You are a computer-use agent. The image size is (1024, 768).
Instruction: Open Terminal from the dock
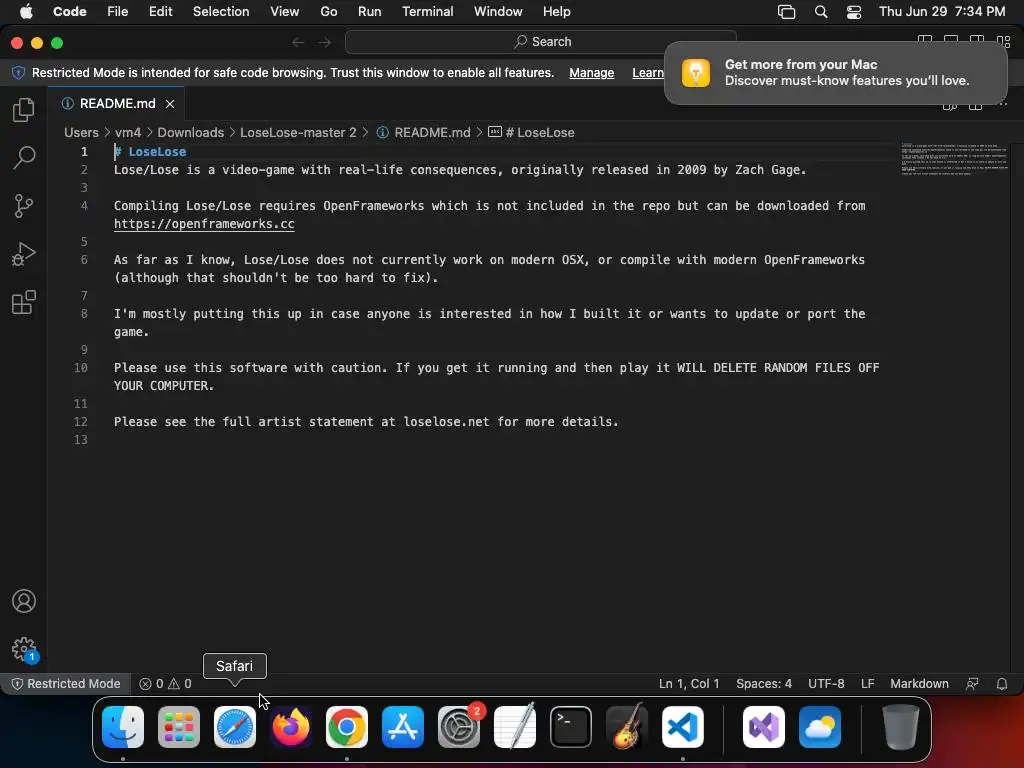pos(571,727)
